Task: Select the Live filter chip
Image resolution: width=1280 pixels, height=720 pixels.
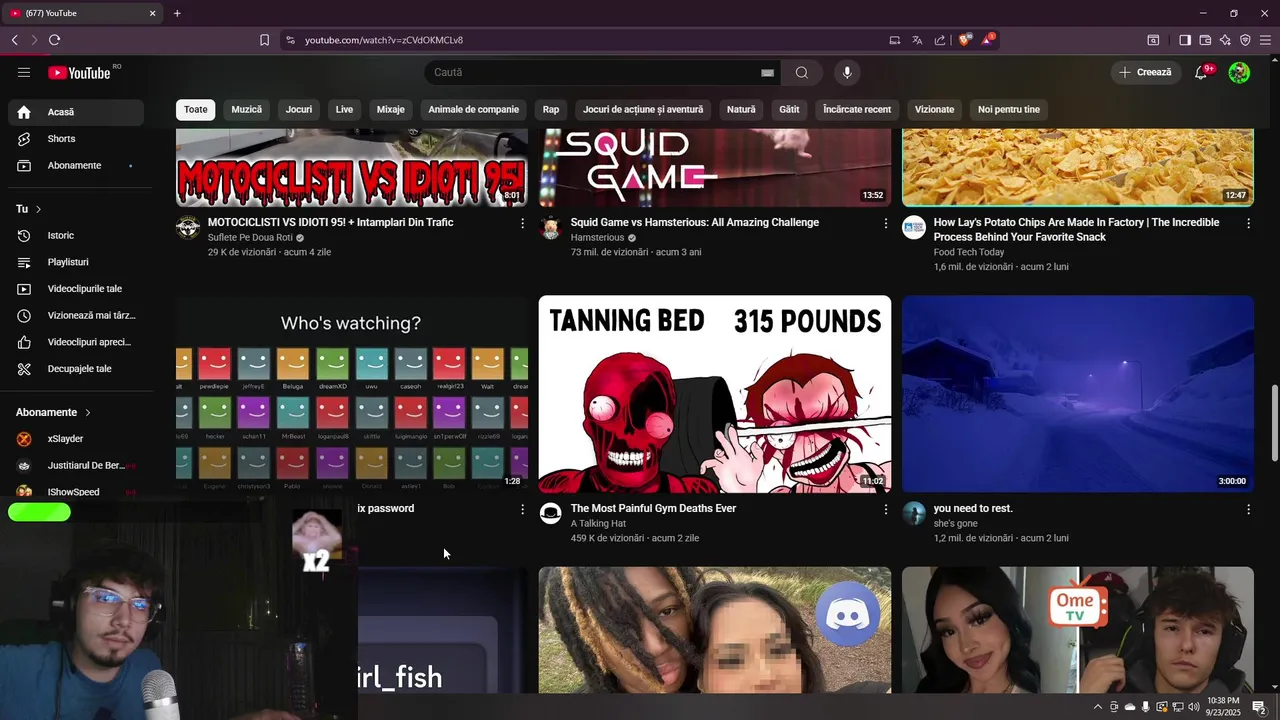Action: (344, 109)
